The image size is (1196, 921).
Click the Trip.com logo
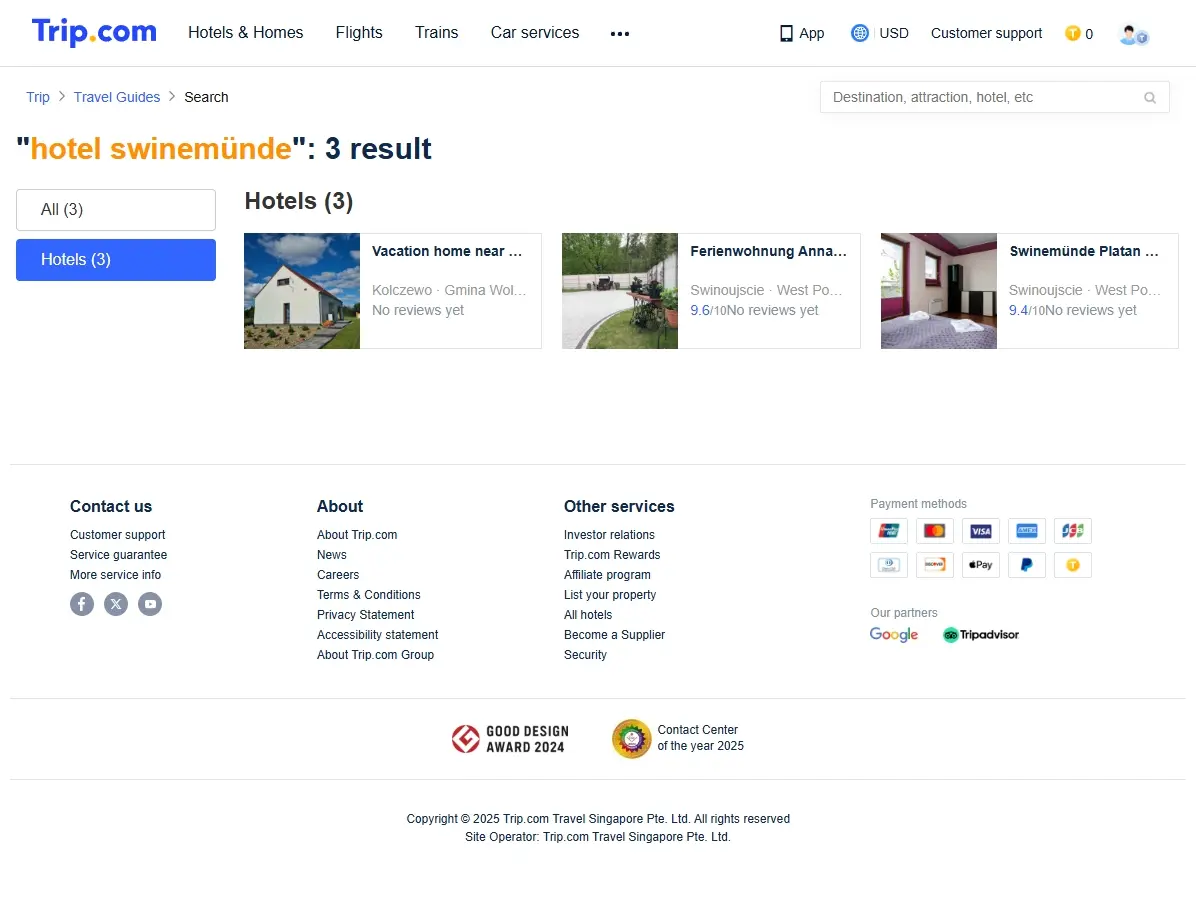coord(94,32)
